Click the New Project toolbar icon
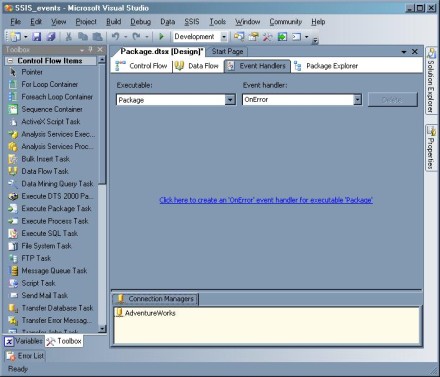 [15, 36]
